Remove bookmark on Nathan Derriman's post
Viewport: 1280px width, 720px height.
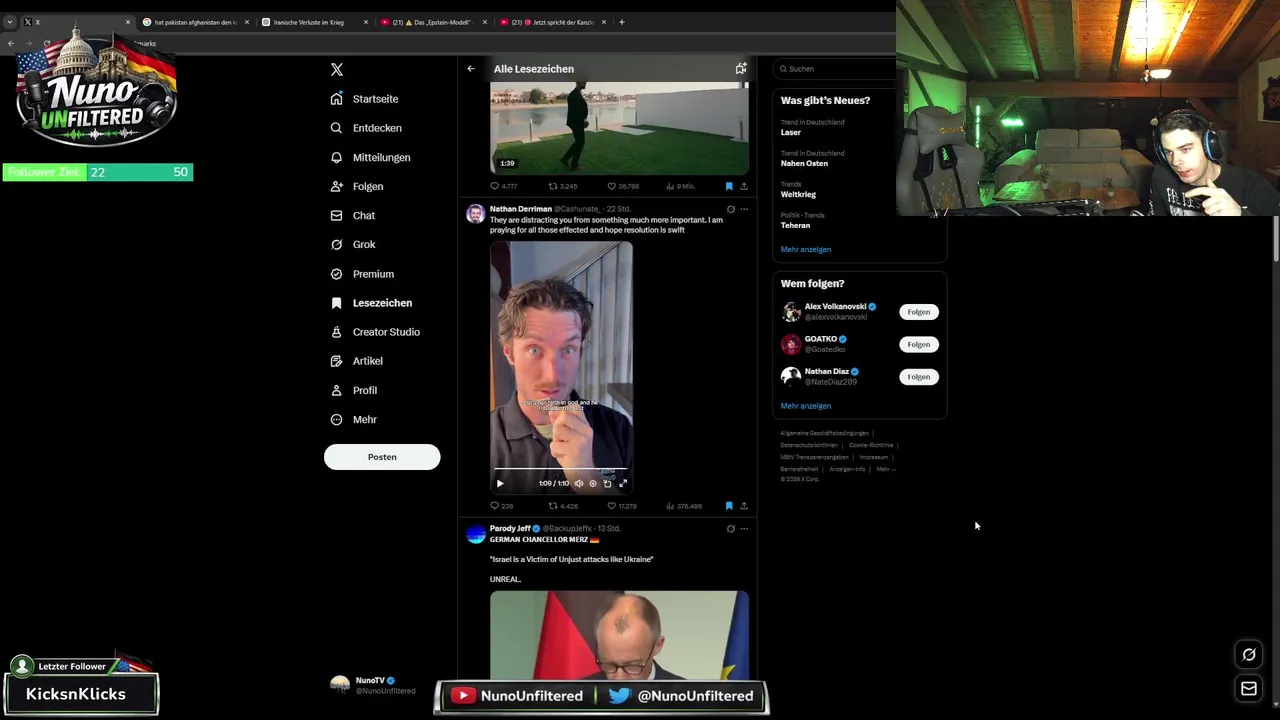click(729, 506)
